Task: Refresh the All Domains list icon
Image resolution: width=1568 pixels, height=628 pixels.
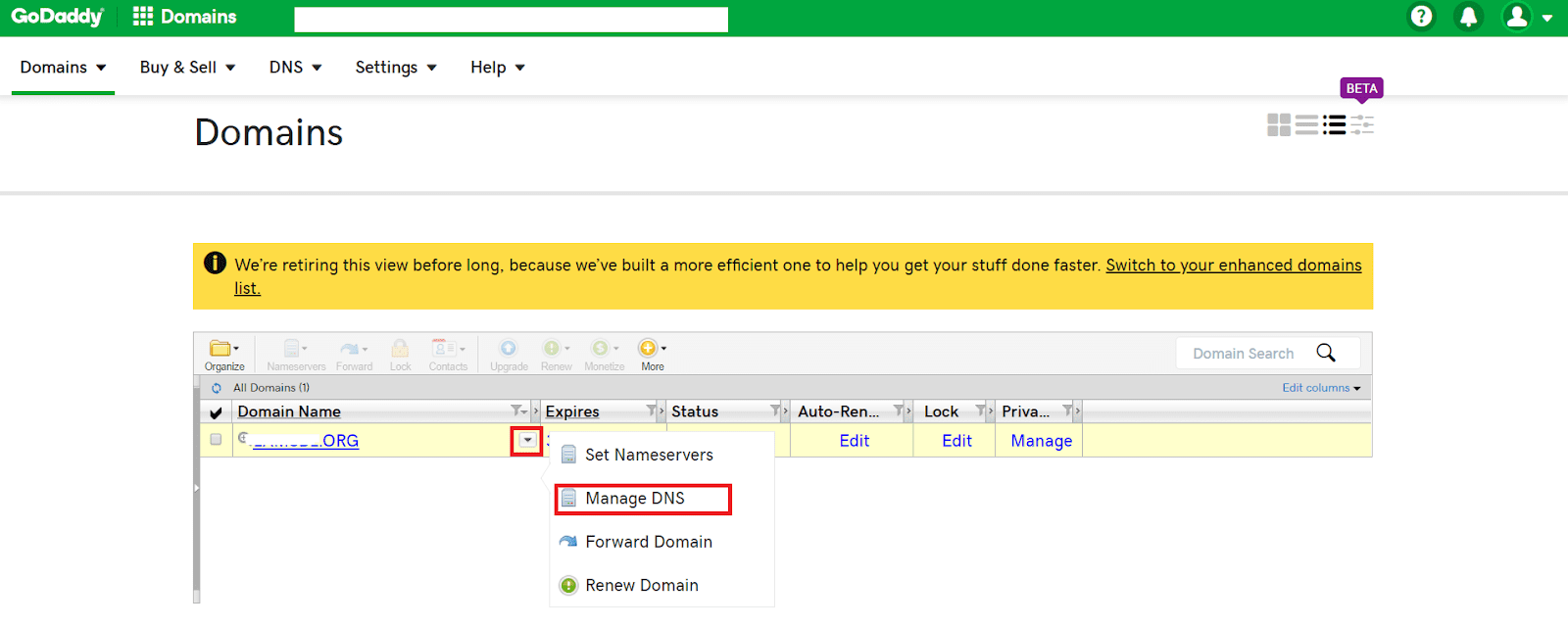Action: 217,388
